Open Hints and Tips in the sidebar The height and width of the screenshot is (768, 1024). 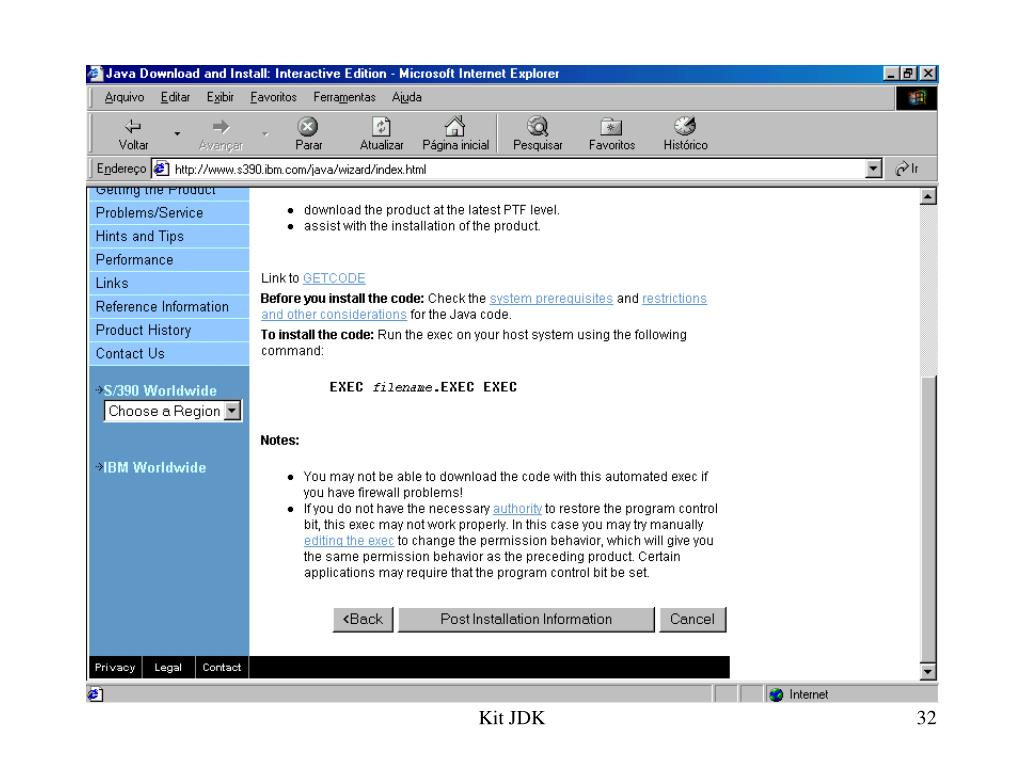(168, 236)
